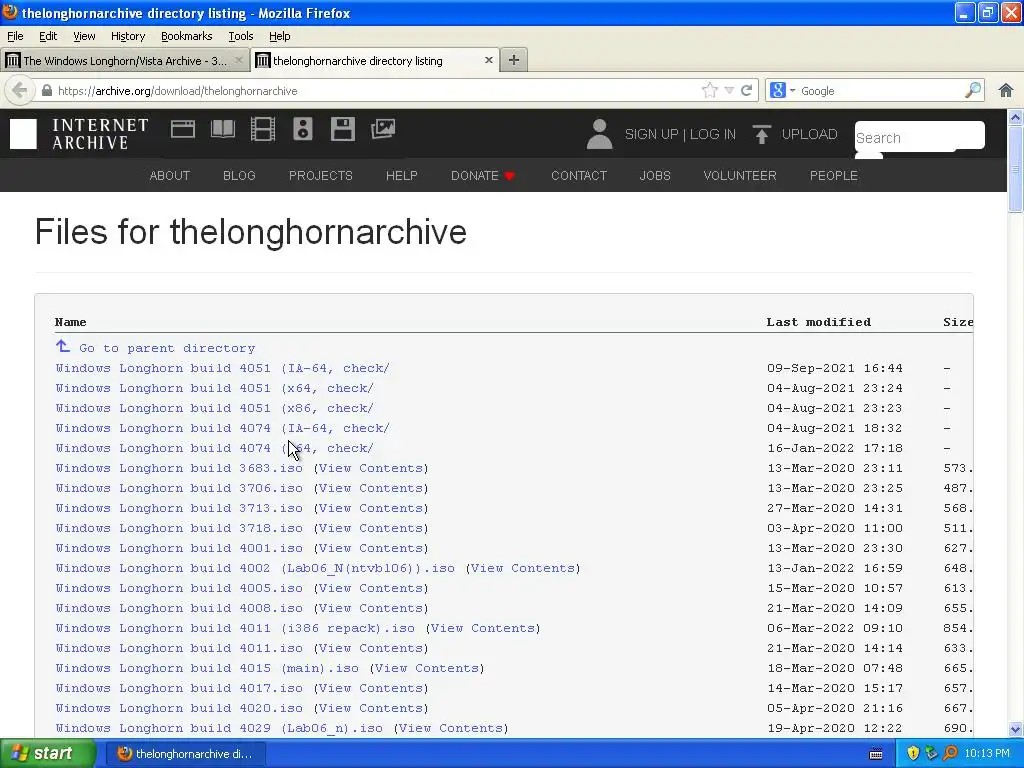Screen dimensions: 1024x768
Task: Close the directory listing tab
Action: point(488,60)
